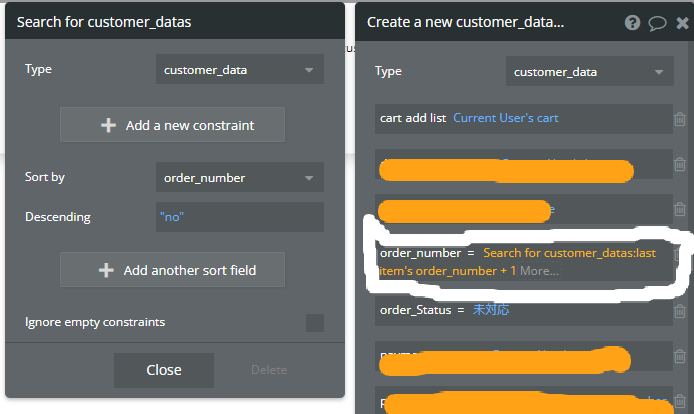Open the Type dropdown in Search panel
The width and height of the screenshot is (694, 414).
[240, 70]
